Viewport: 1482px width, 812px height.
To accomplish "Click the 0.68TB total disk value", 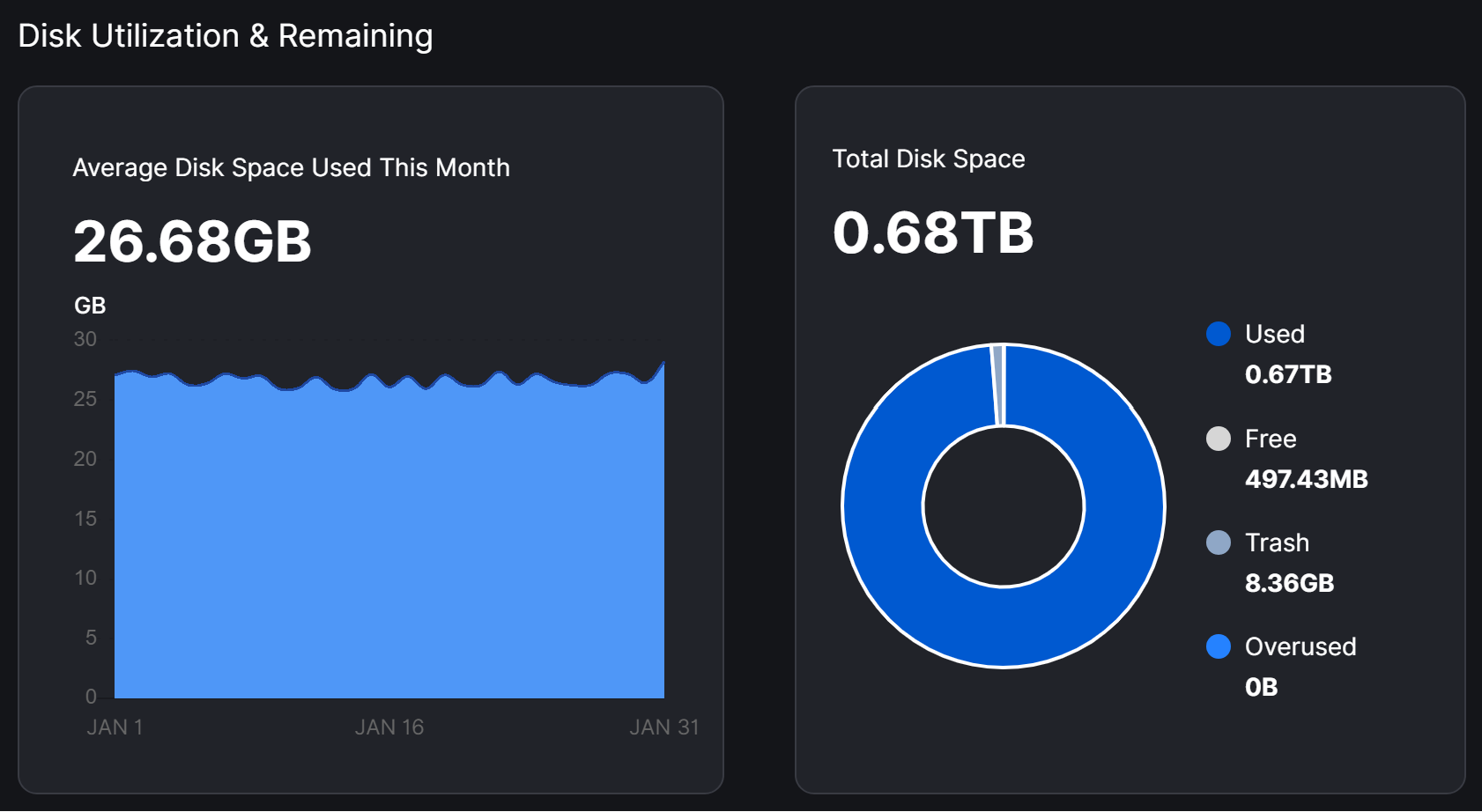I will [x=932, y=233].
